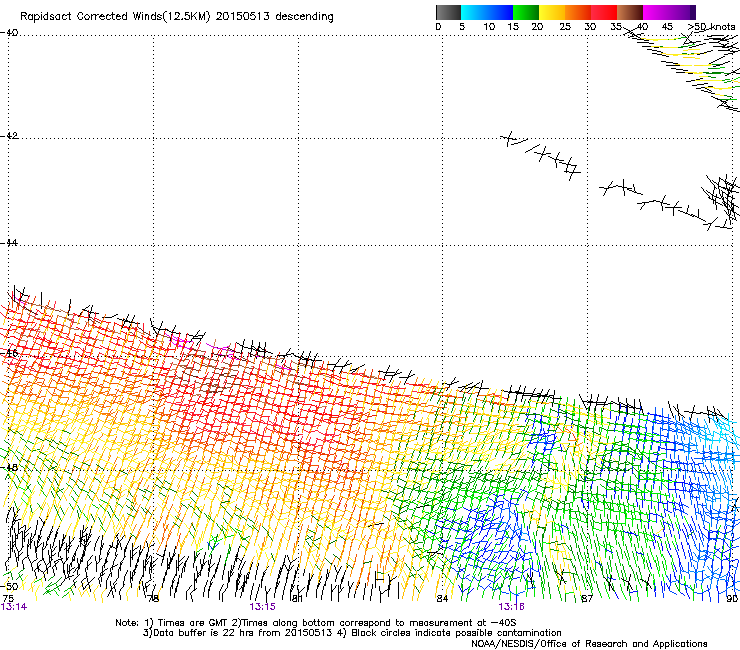This screenshot has height=650, width=740.
Task: Click the 78 longitude axis label
Action: click(x=153, y=599)
